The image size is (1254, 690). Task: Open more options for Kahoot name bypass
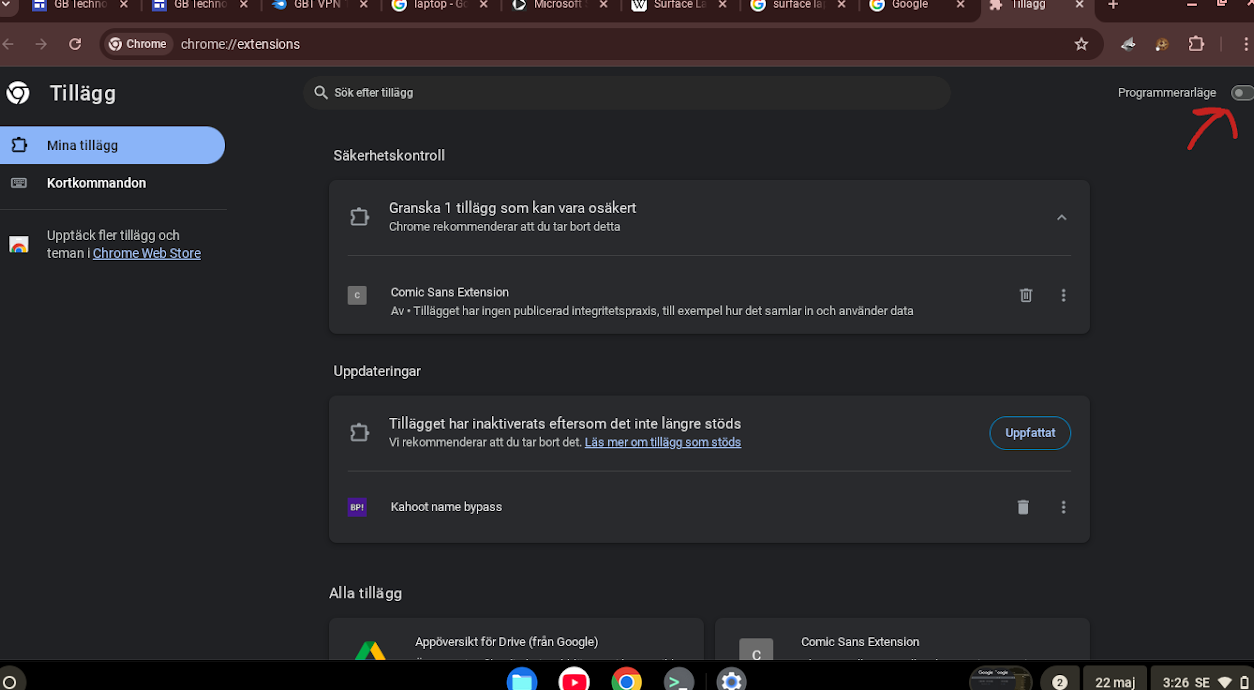click(1063, 507)
